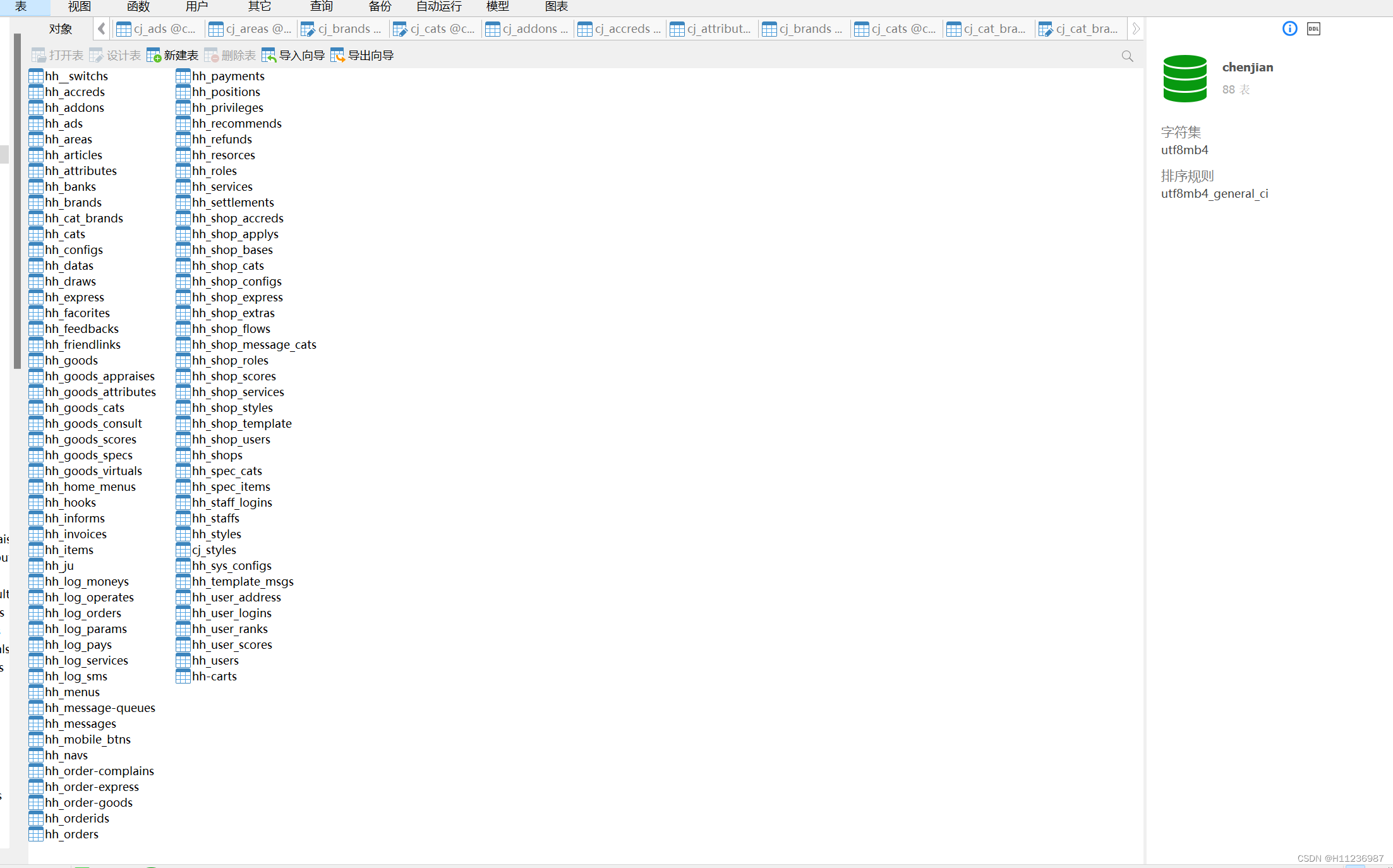Click the Design Table (设计表) icon

(97, 56)
